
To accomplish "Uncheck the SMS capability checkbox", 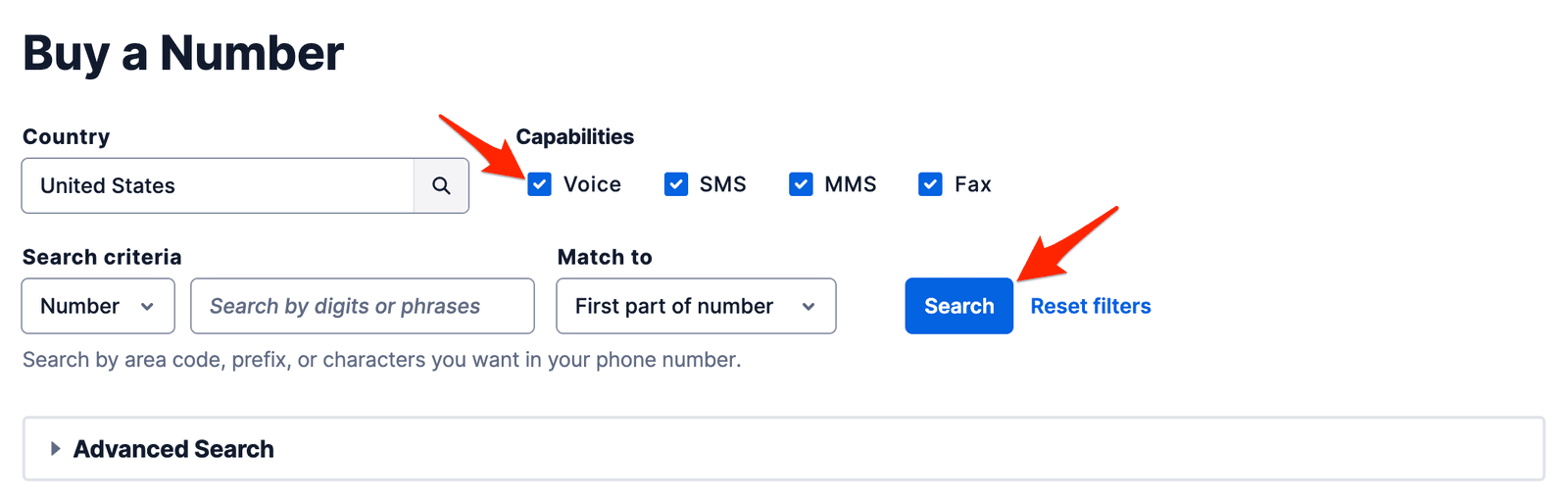I will tap(676, 184).
